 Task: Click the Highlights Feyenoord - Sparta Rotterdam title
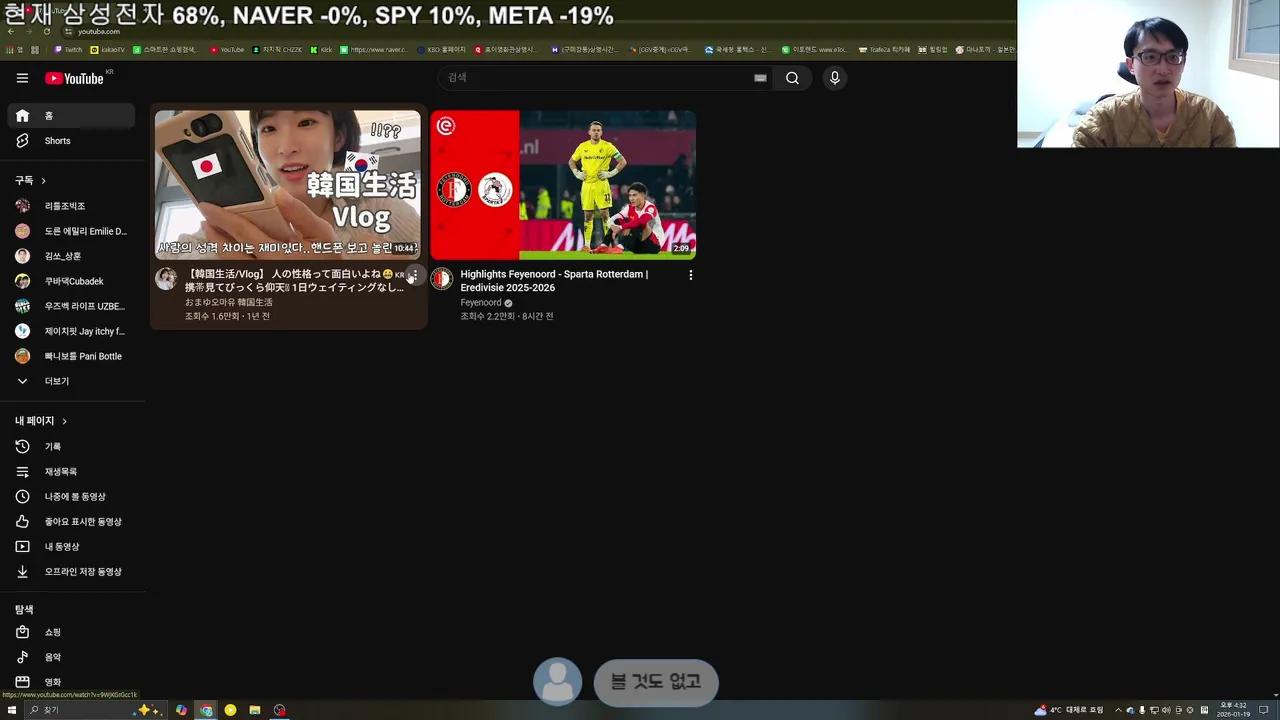tap(554, 281)
